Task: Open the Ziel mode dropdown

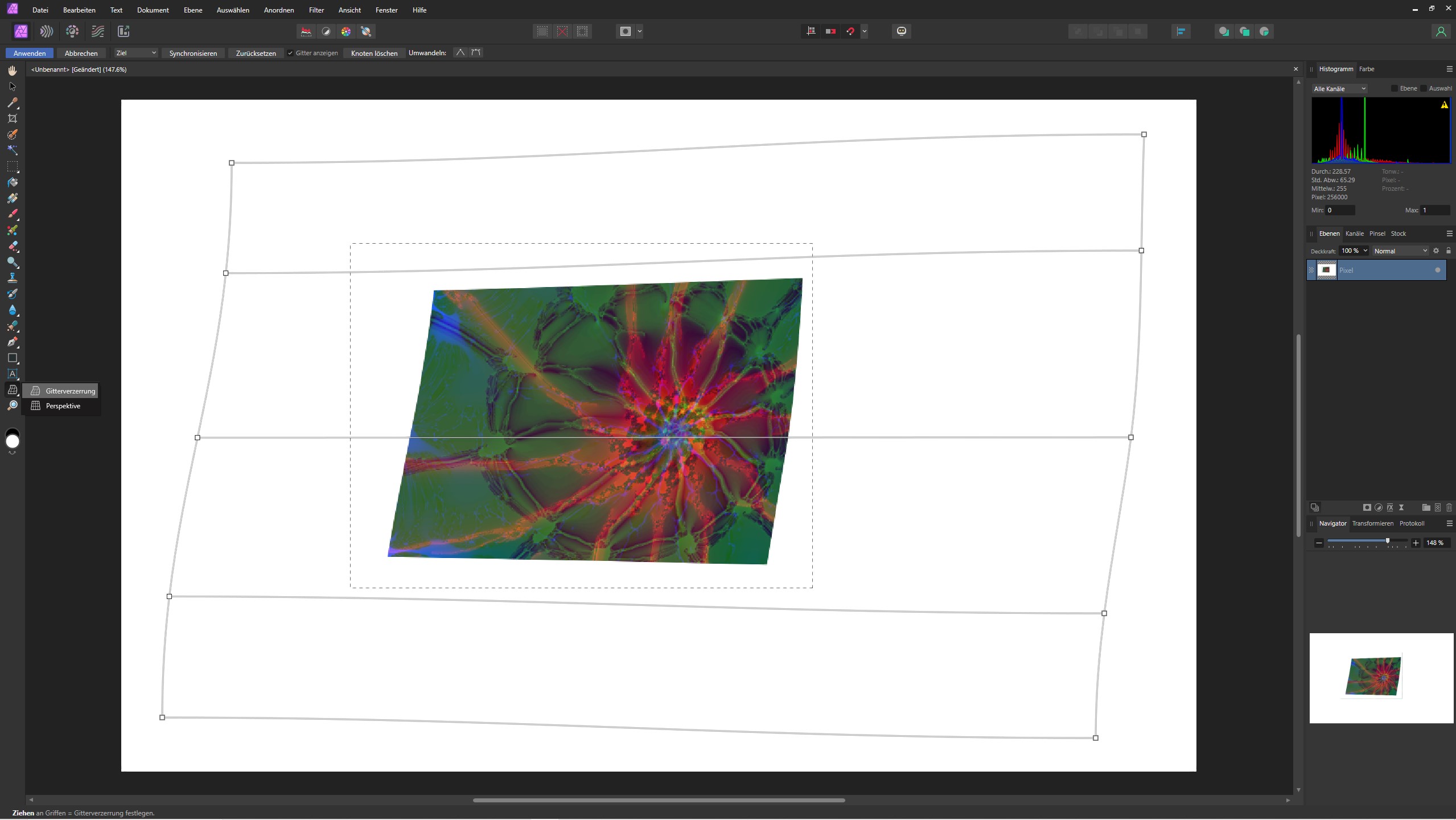Action: [x=135, y=53]
